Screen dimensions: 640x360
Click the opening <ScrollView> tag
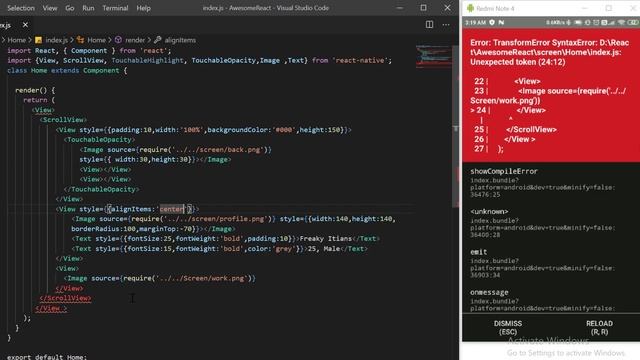click(x=64, y=120)
